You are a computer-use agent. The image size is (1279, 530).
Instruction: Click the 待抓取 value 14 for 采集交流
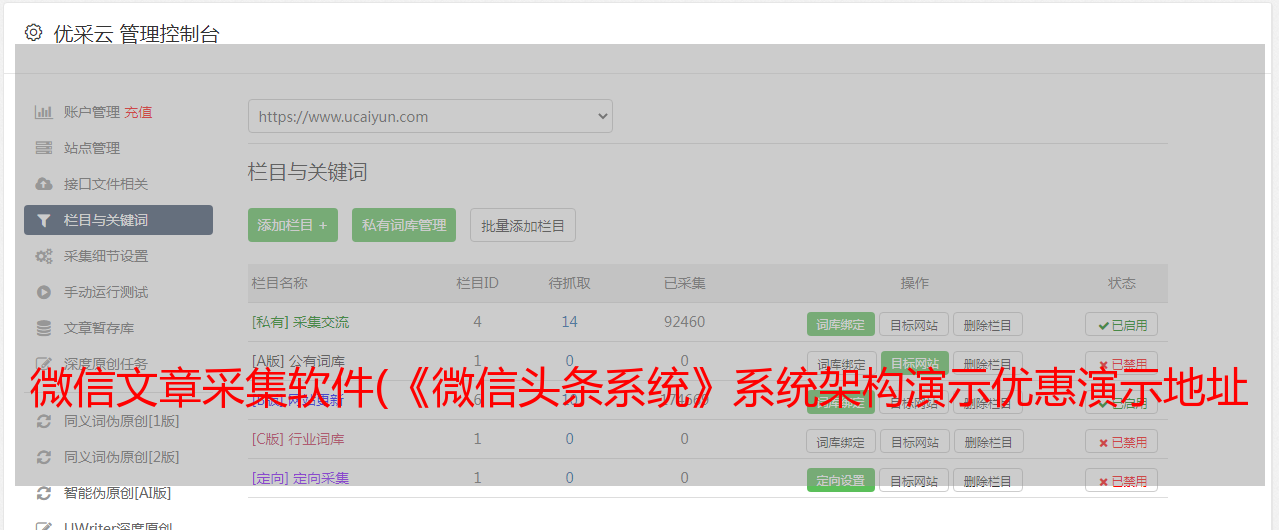[x=569, y=322]
